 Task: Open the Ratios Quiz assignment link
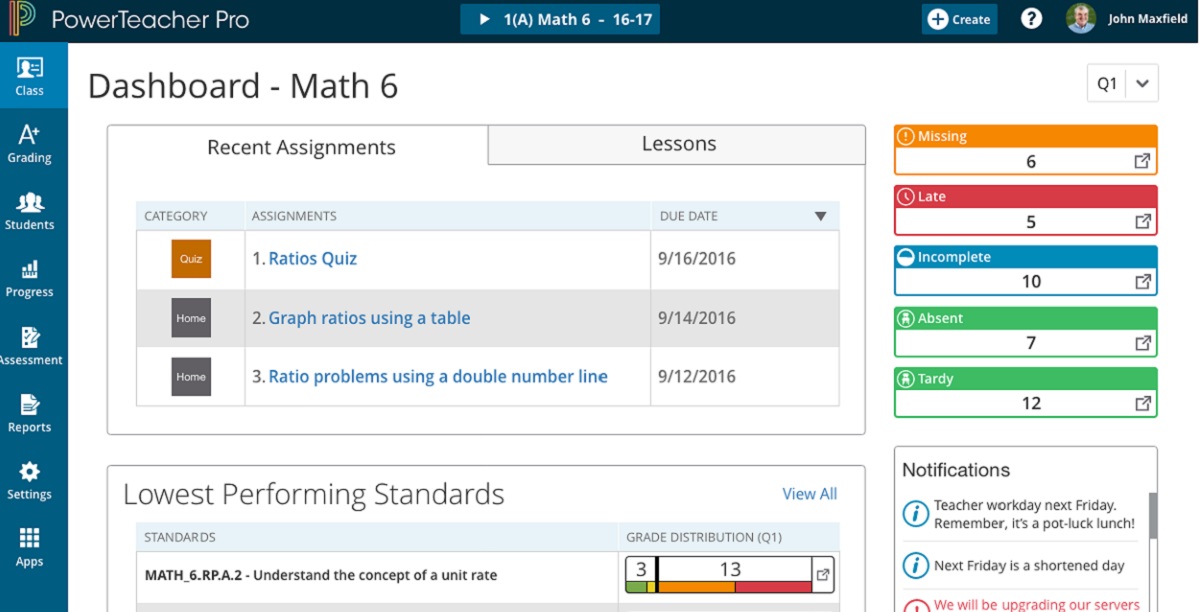click(312, 259)
